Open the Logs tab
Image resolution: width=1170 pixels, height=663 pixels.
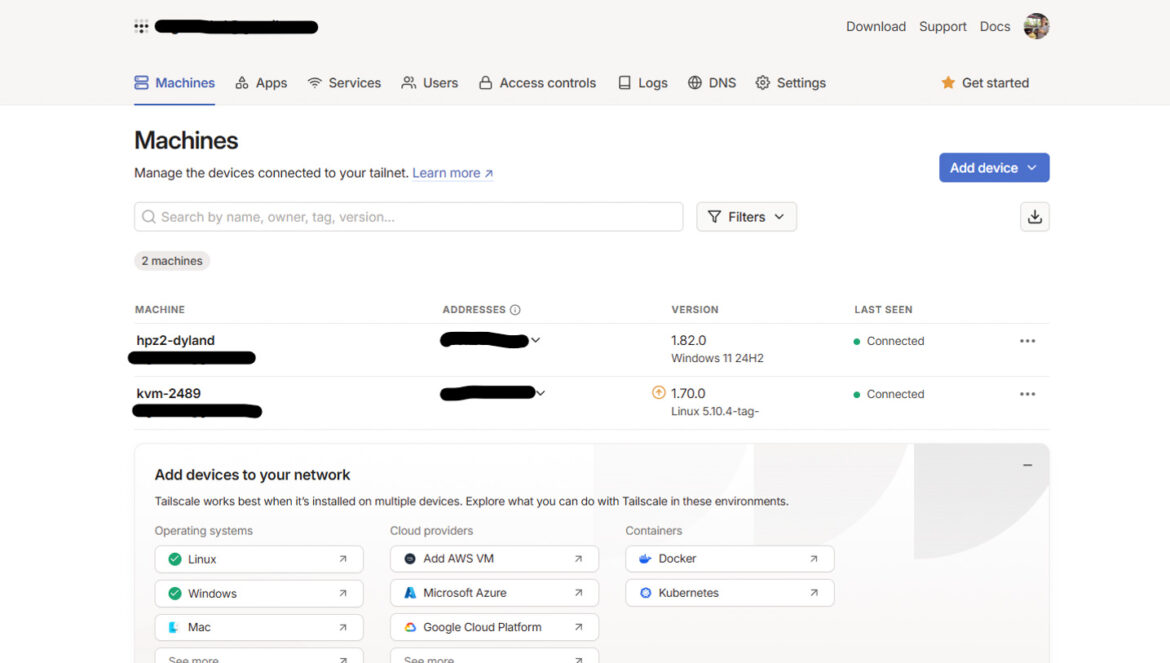coord(642,83)
